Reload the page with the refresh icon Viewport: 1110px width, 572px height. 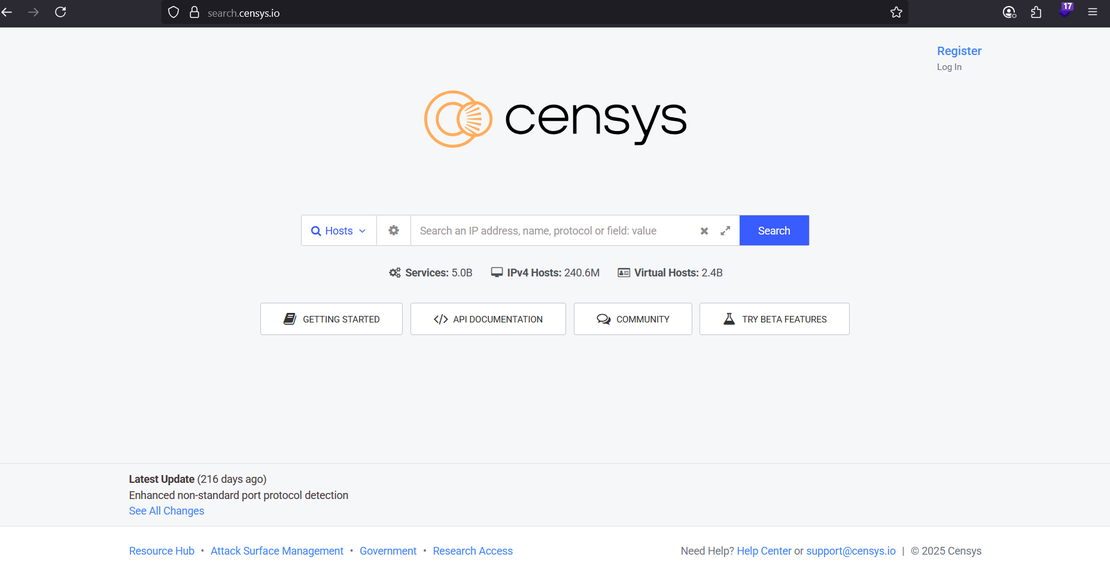61,12
